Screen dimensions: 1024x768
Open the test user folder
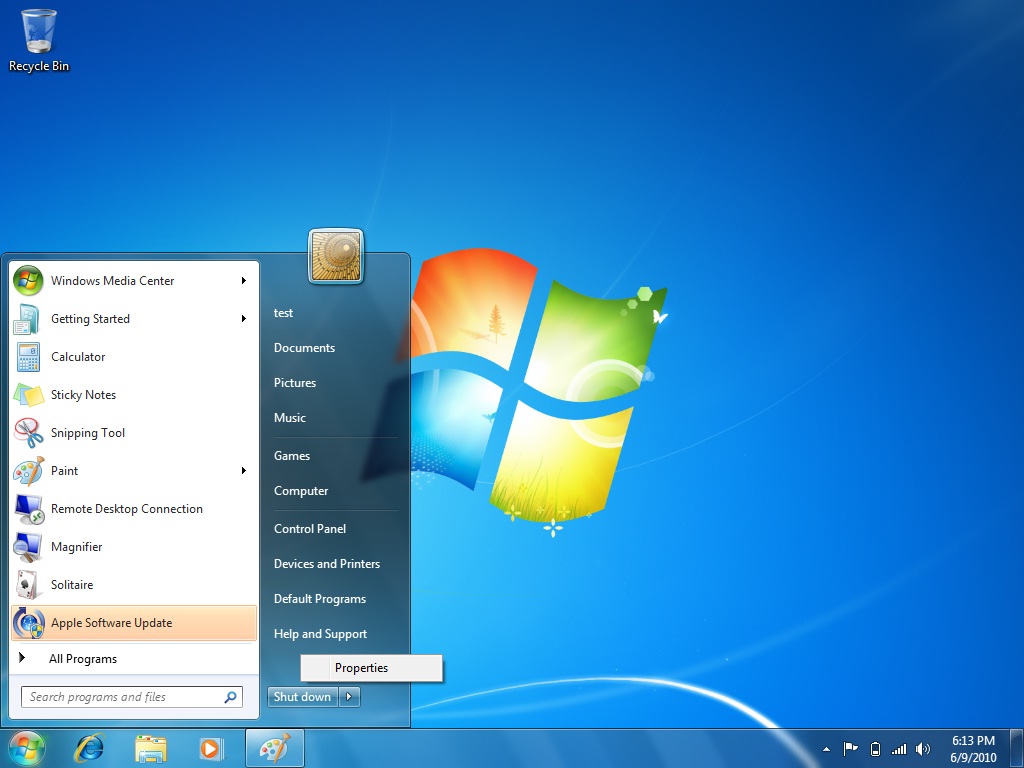click(283, 313)
